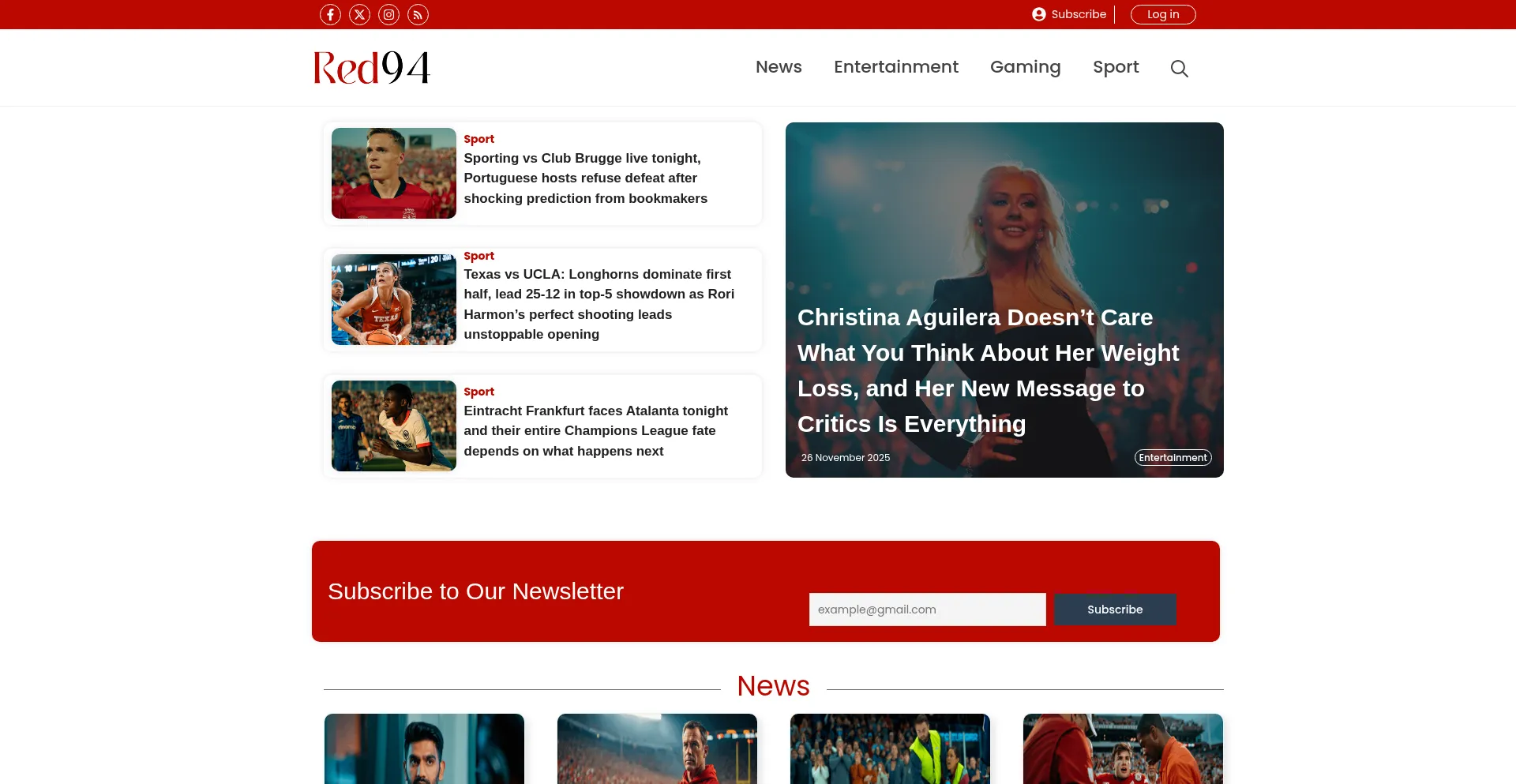The width and height of the screenshot is (1516, 784).
Task: Go to the Red94 logo homepage
Action: click(x=372, y=67)
